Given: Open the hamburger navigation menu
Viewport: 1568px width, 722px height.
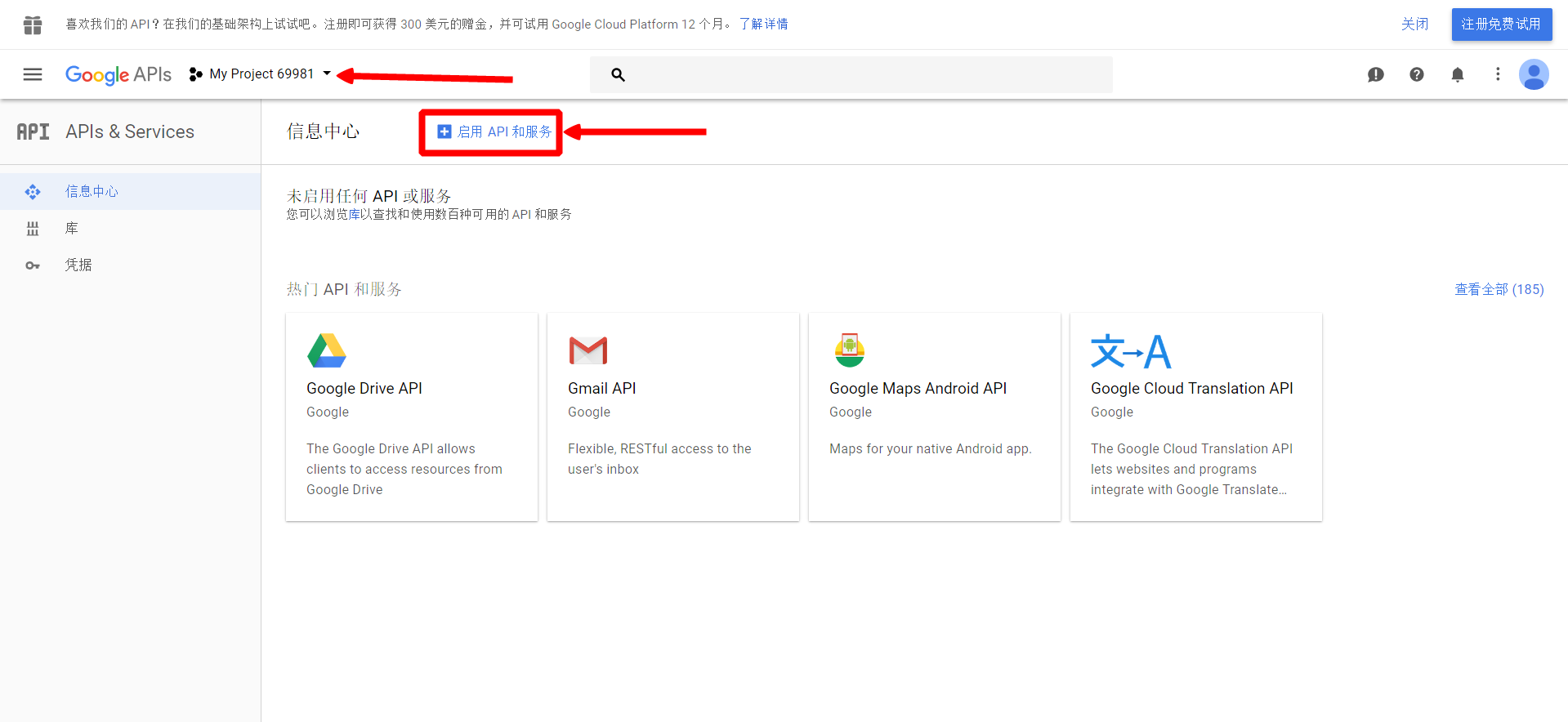Looking at the screenshot, I should (x=33, y=74).
